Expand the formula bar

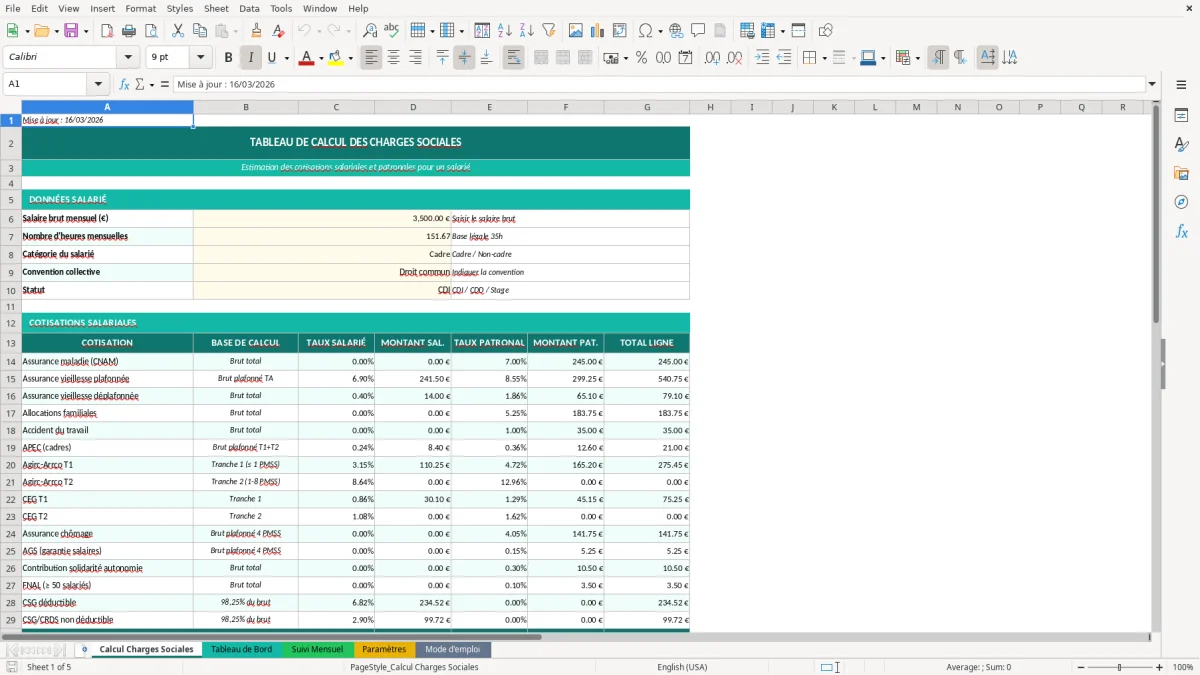coord(1152,85)
